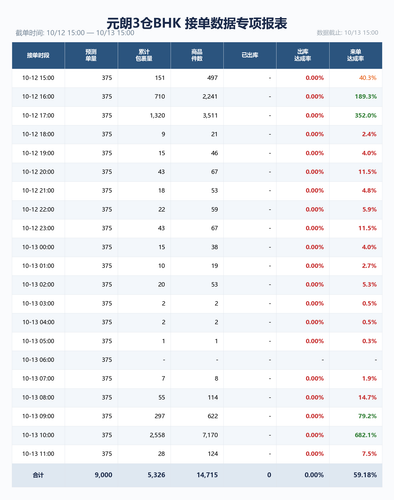This screenshot has height=500, width=394.
Task: Click the 10-13 08:00 time cell
Action: (x=38, y=398)
